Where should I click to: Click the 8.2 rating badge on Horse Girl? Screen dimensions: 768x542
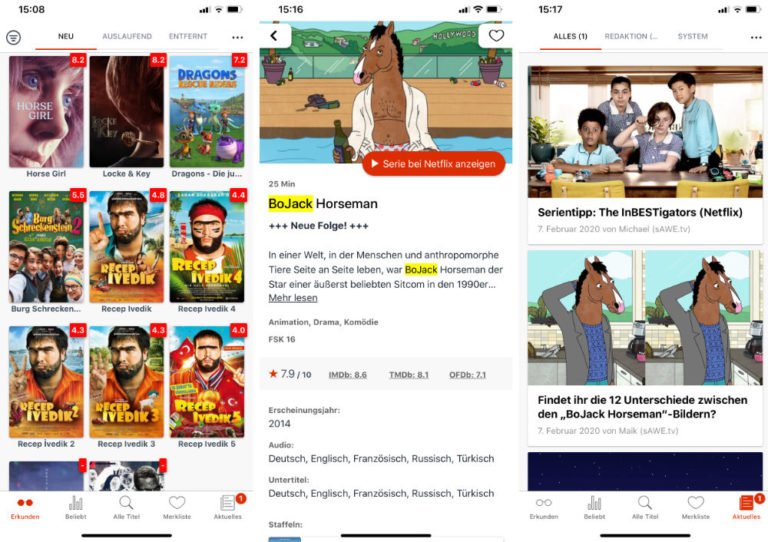click(78, 60)
